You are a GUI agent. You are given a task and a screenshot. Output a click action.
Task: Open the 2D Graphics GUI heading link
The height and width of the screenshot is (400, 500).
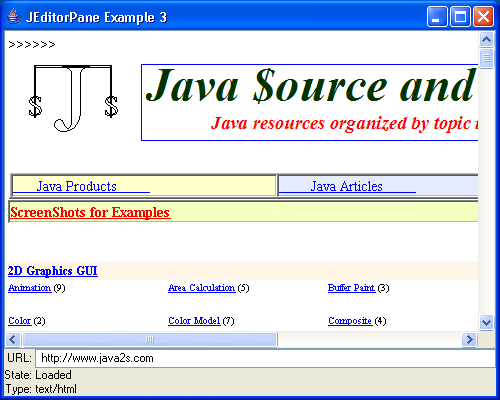point(53,271)
